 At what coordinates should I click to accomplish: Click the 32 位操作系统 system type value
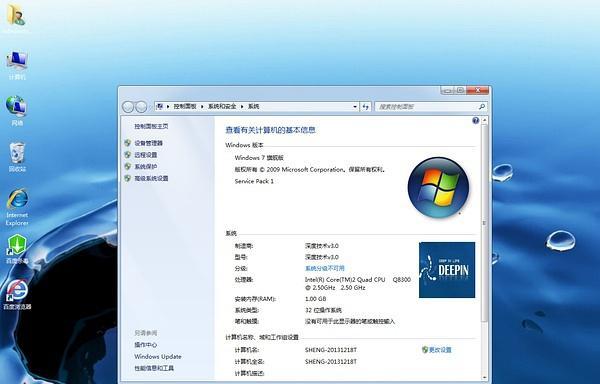click(x=323, y=310)
